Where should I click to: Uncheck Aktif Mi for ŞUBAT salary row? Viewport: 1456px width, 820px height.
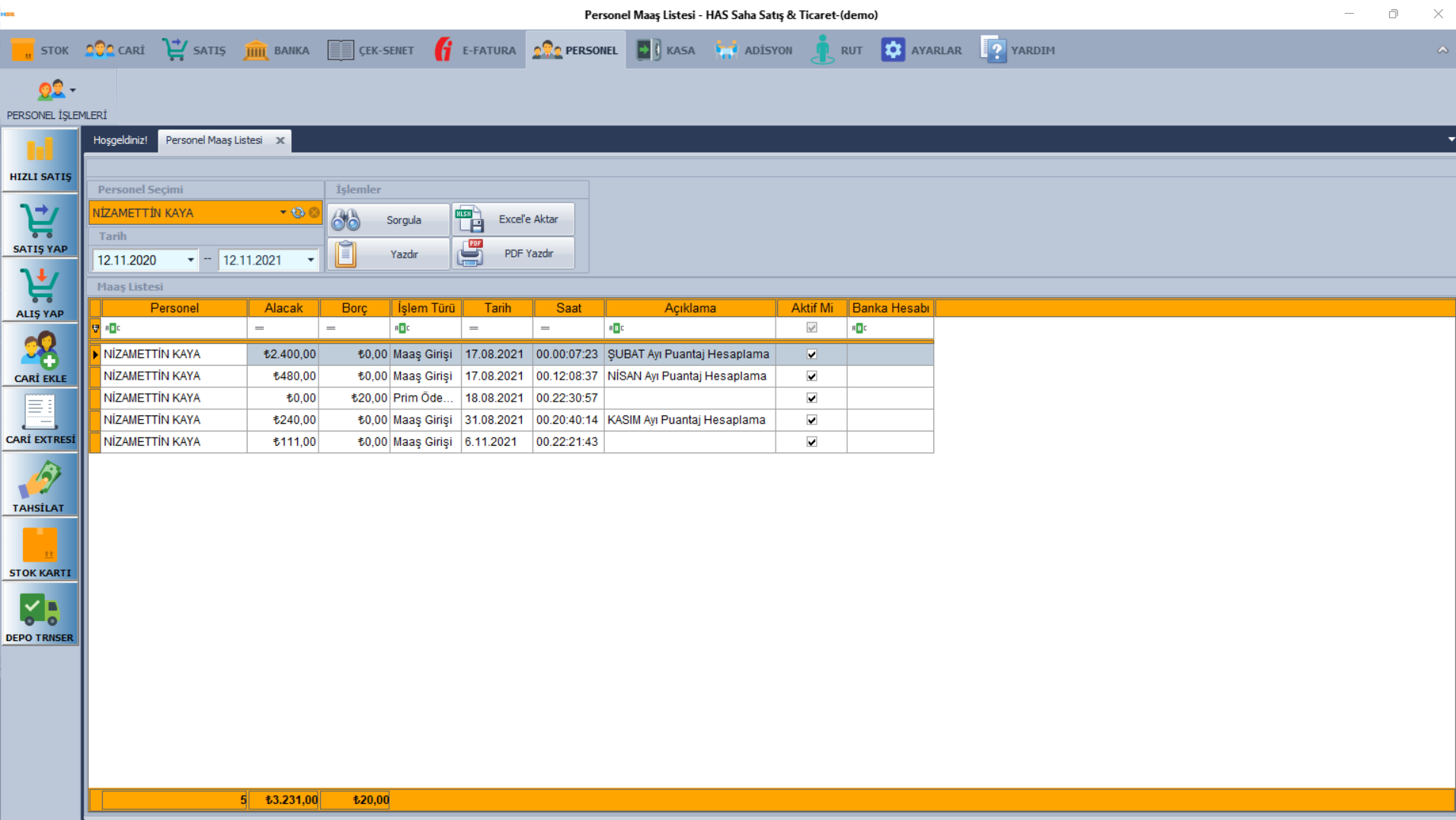click(811, 354)
